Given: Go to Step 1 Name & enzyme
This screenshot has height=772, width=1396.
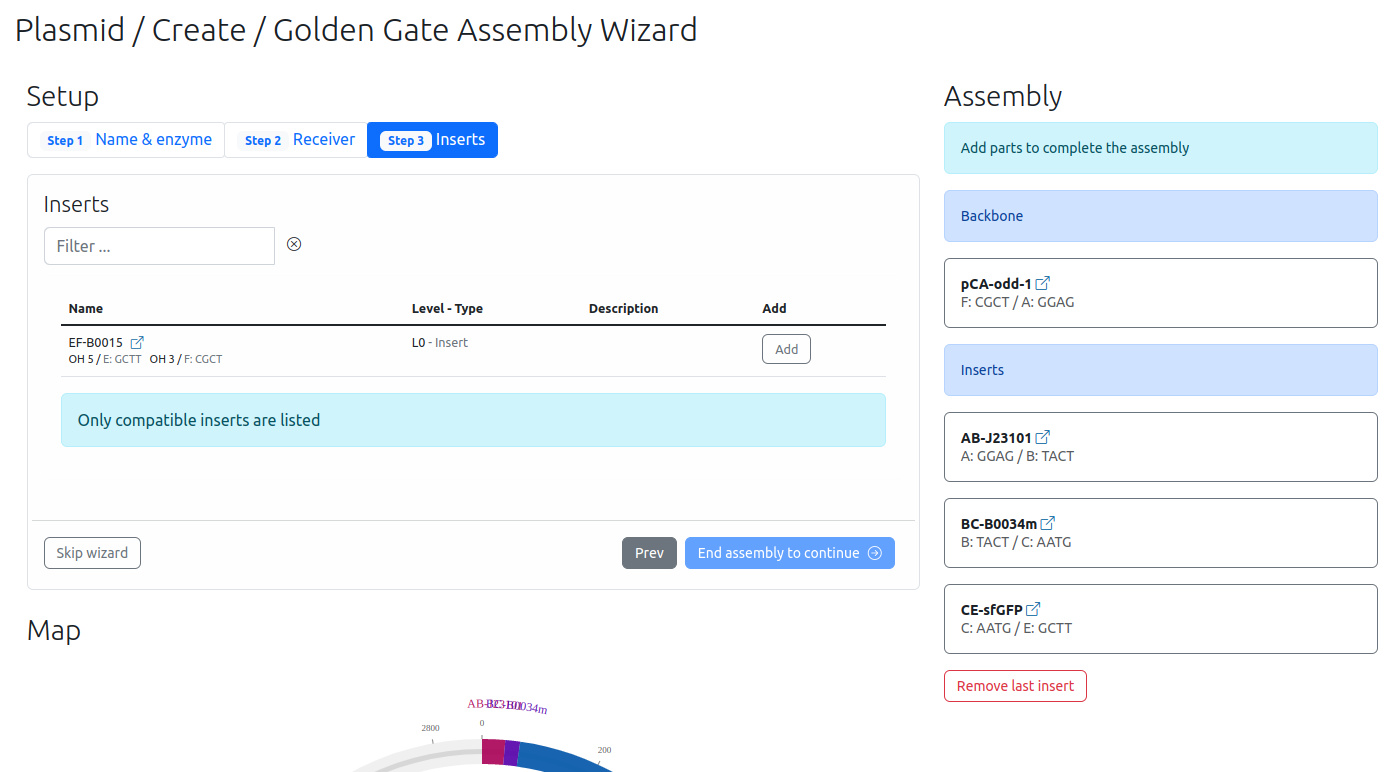Looking at the screenshot, I should (x=126, y=140).
